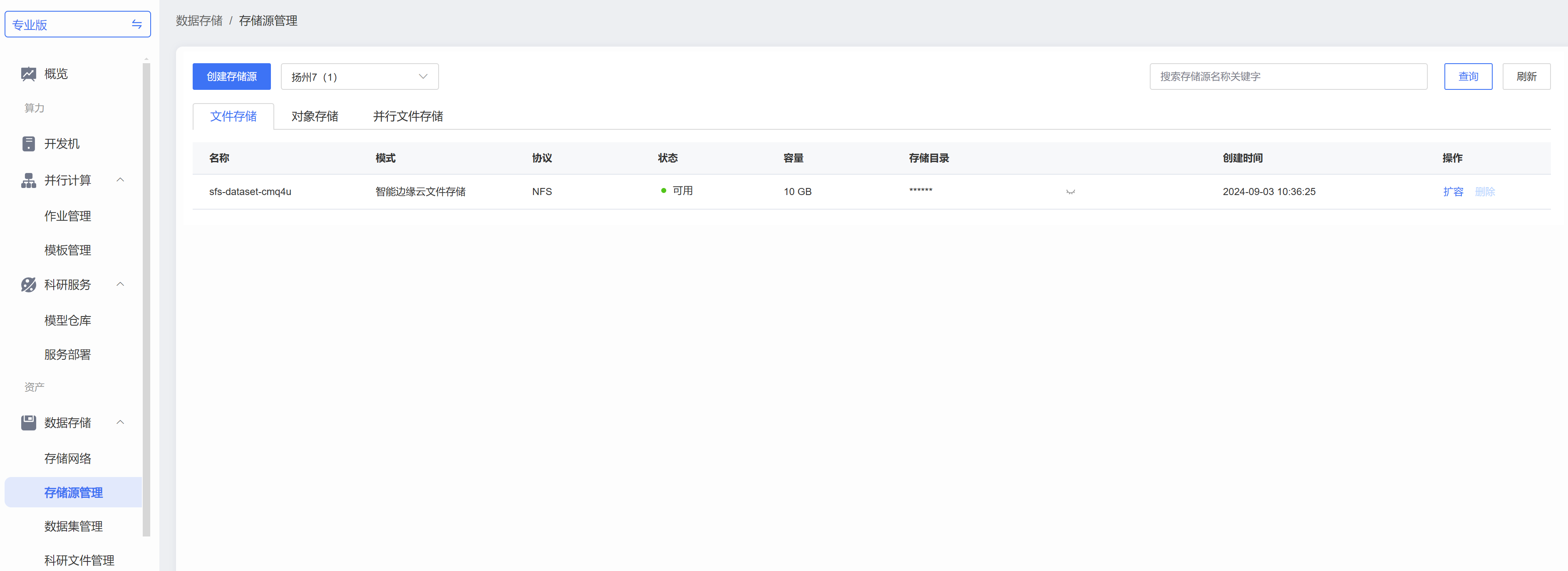The width and height of the screenshot is (1568, 571).
Task: Collapse the 科研服务 menu chevron
Action: tap(121, 284)
